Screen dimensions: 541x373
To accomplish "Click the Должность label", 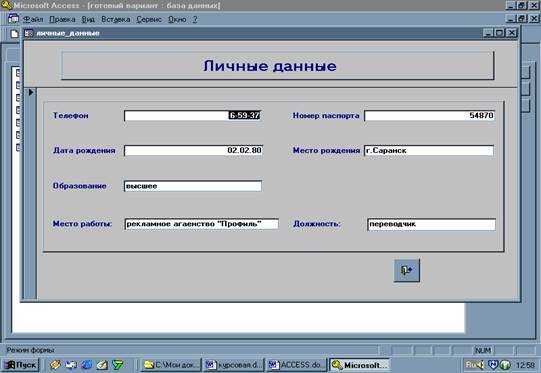I will coord(317,224).
